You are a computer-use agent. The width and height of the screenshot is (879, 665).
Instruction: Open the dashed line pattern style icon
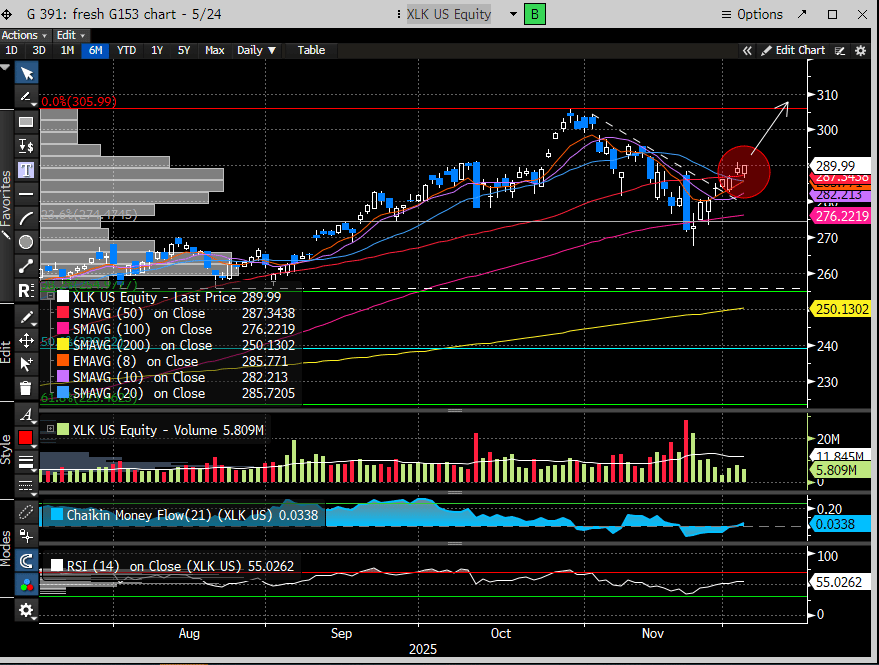[x=26, y=486]
